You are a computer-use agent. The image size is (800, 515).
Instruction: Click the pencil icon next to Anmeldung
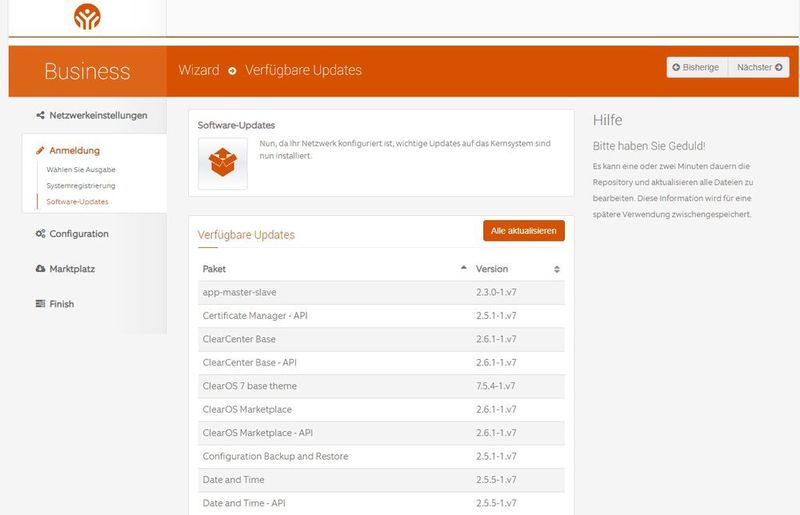tap(40, 151)
